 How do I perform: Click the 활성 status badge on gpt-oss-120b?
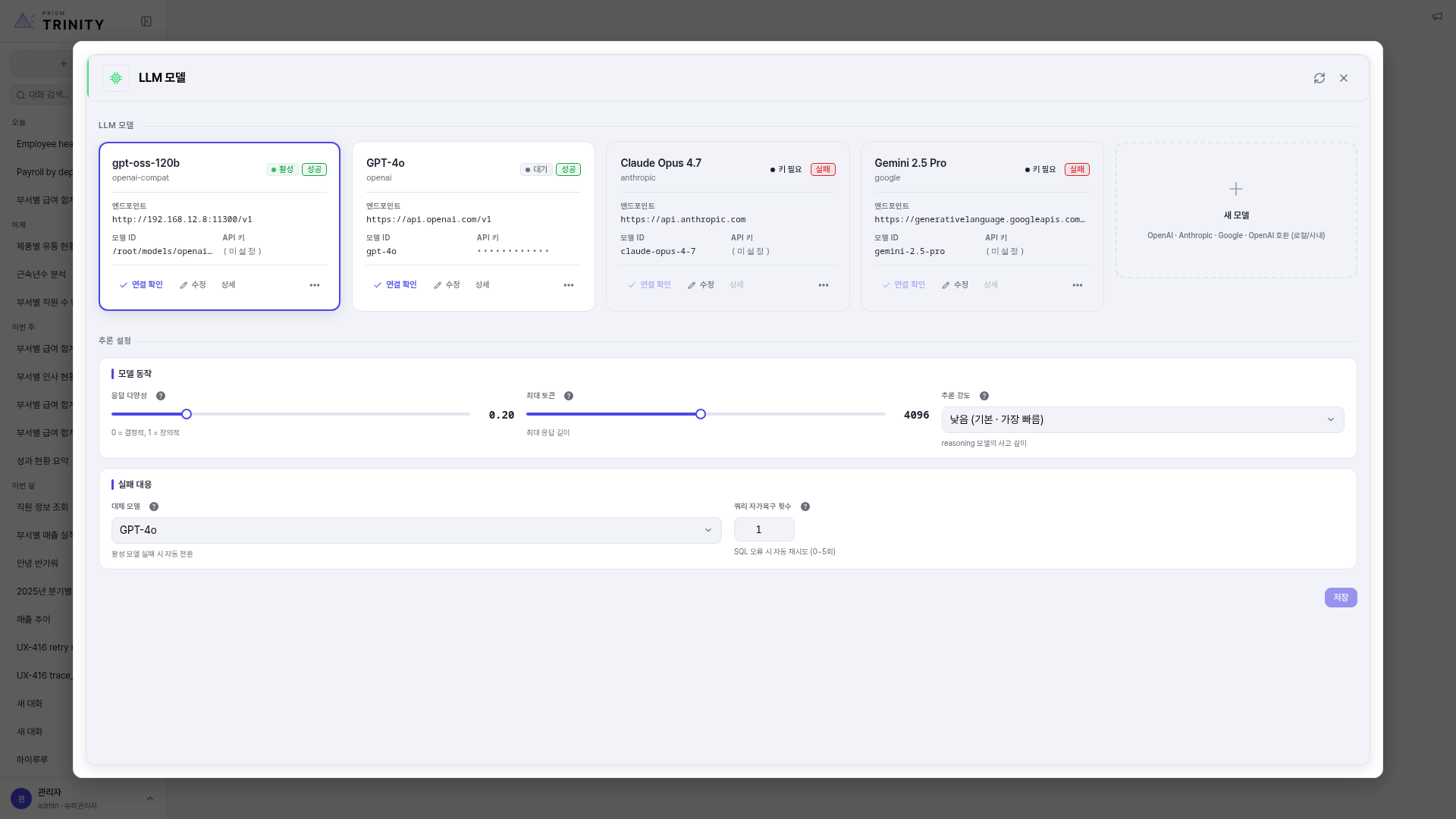282,170
